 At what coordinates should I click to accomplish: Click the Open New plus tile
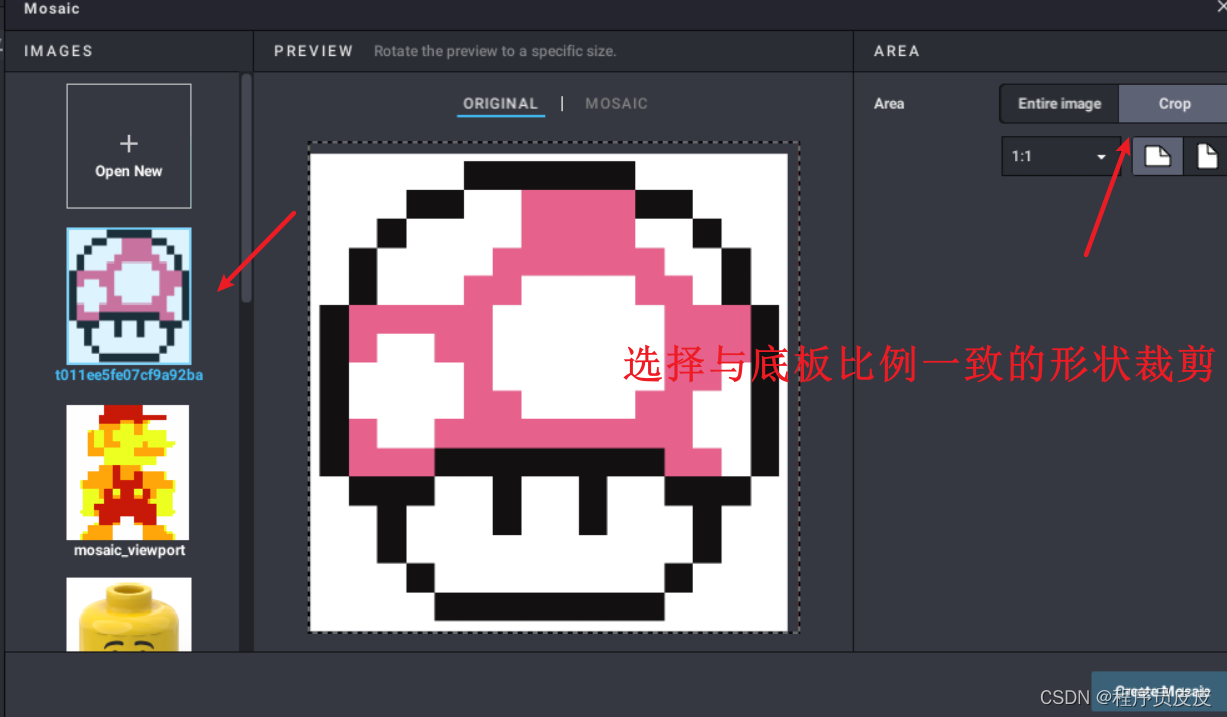coord(129,146)
